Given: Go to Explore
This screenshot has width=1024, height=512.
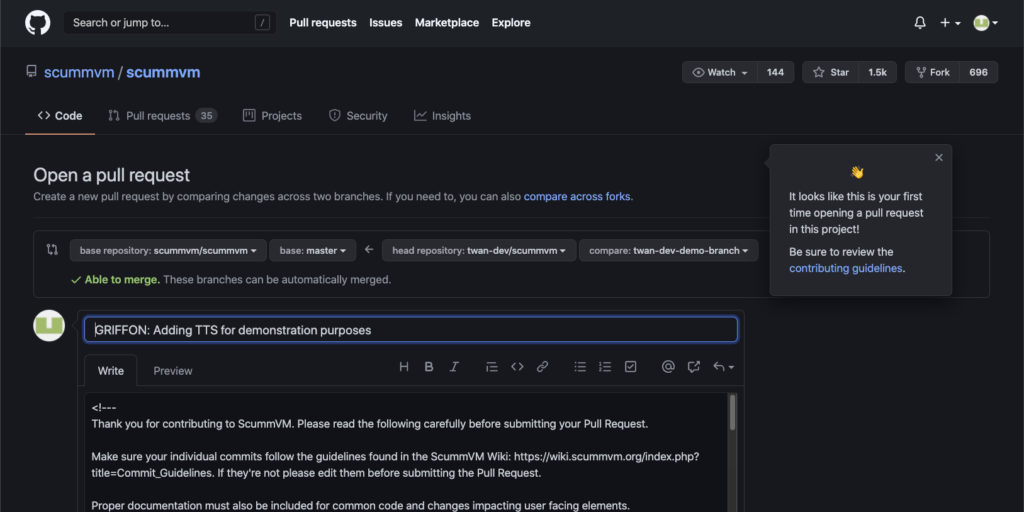Looking at the screenshot, I should click(x=511, y=23).
